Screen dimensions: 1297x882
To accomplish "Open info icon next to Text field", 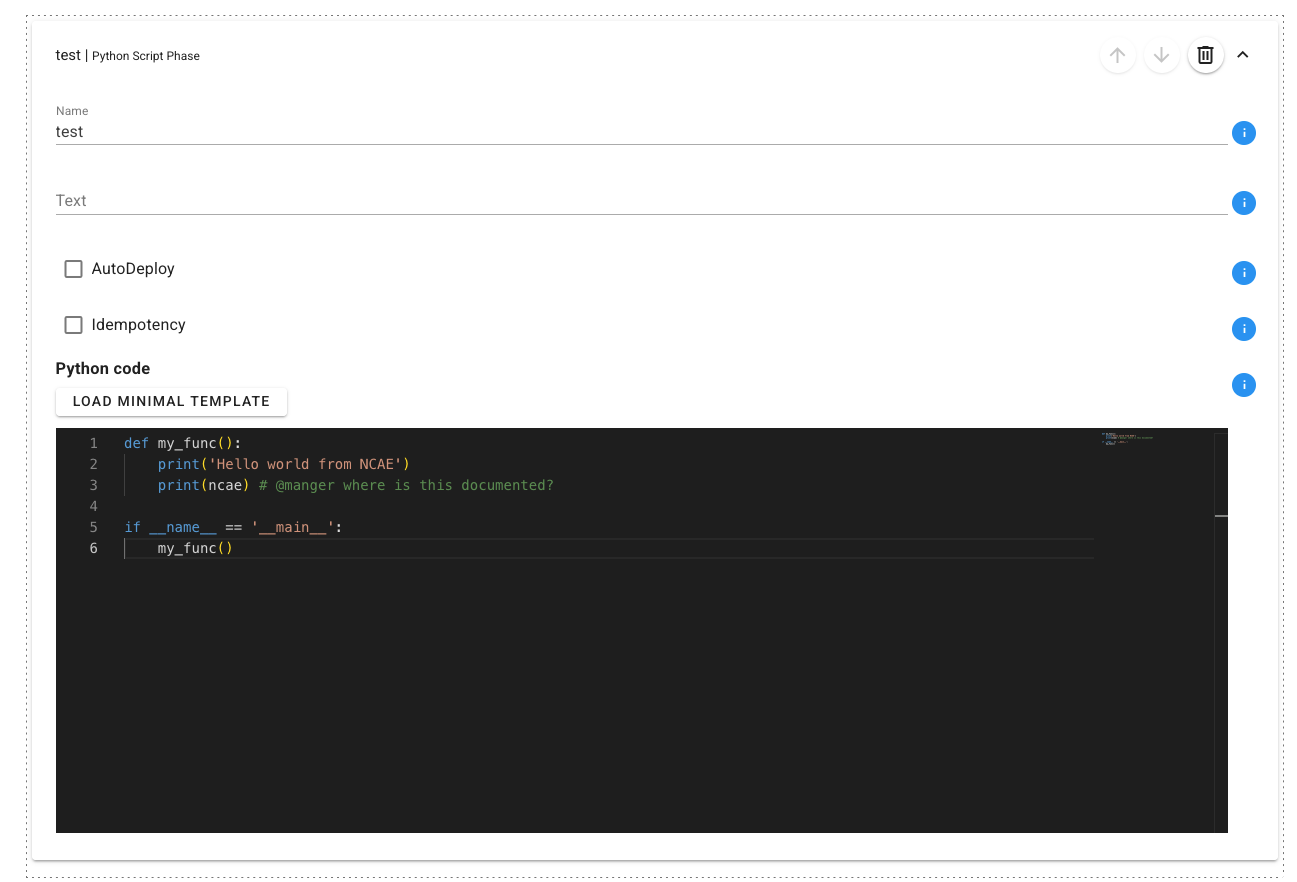I will (x=1243, y=203).
